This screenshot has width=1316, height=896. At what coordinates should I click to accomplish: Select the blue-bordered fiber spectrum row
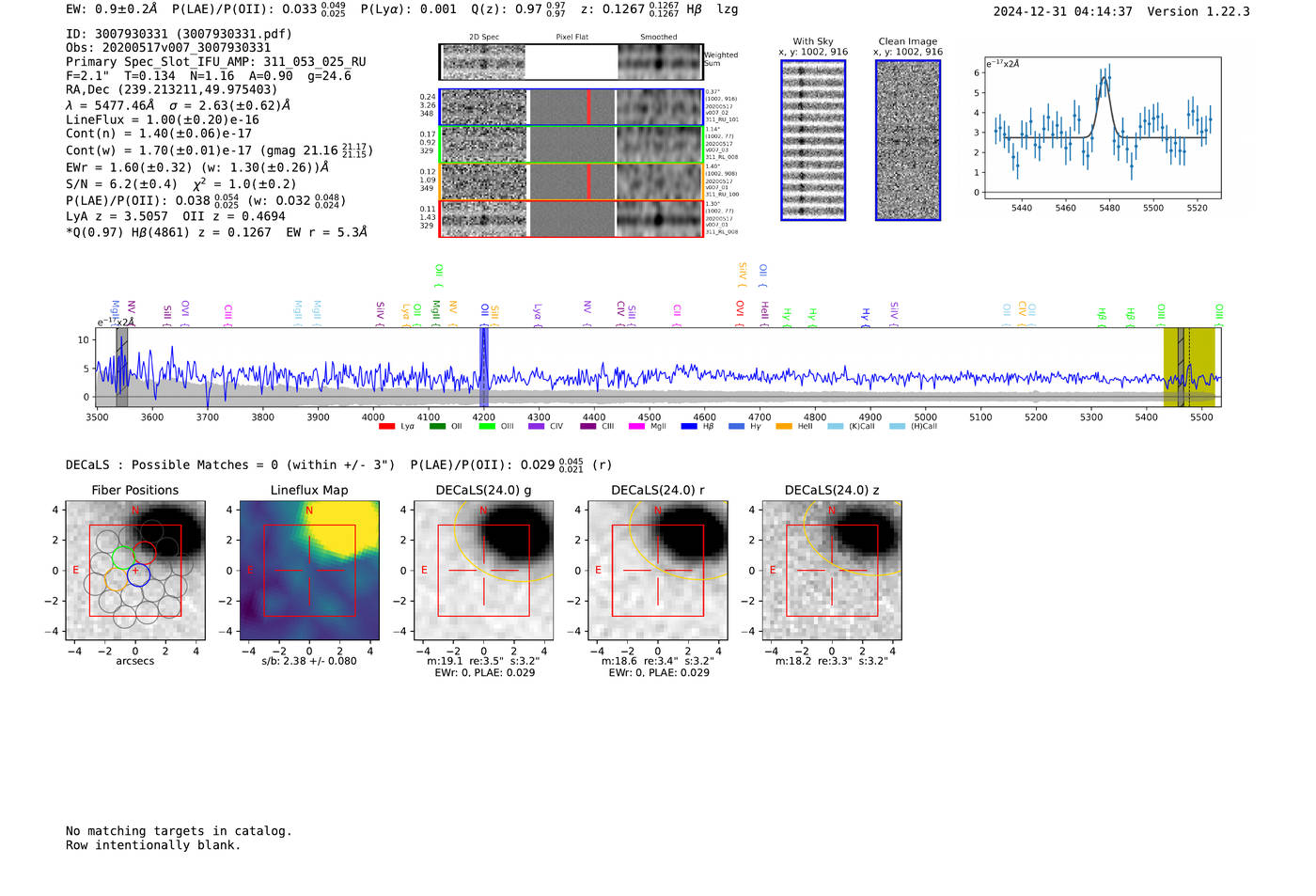pyautogui.click(x=571, y=107)
